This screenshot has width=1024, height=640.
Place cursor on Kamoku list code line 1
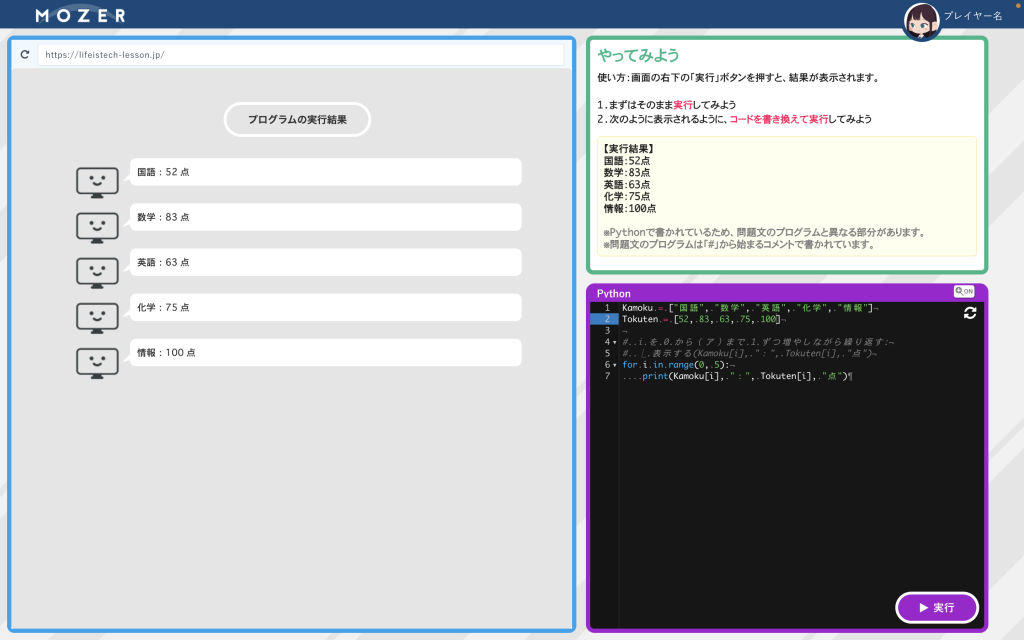tap(750, 308)
